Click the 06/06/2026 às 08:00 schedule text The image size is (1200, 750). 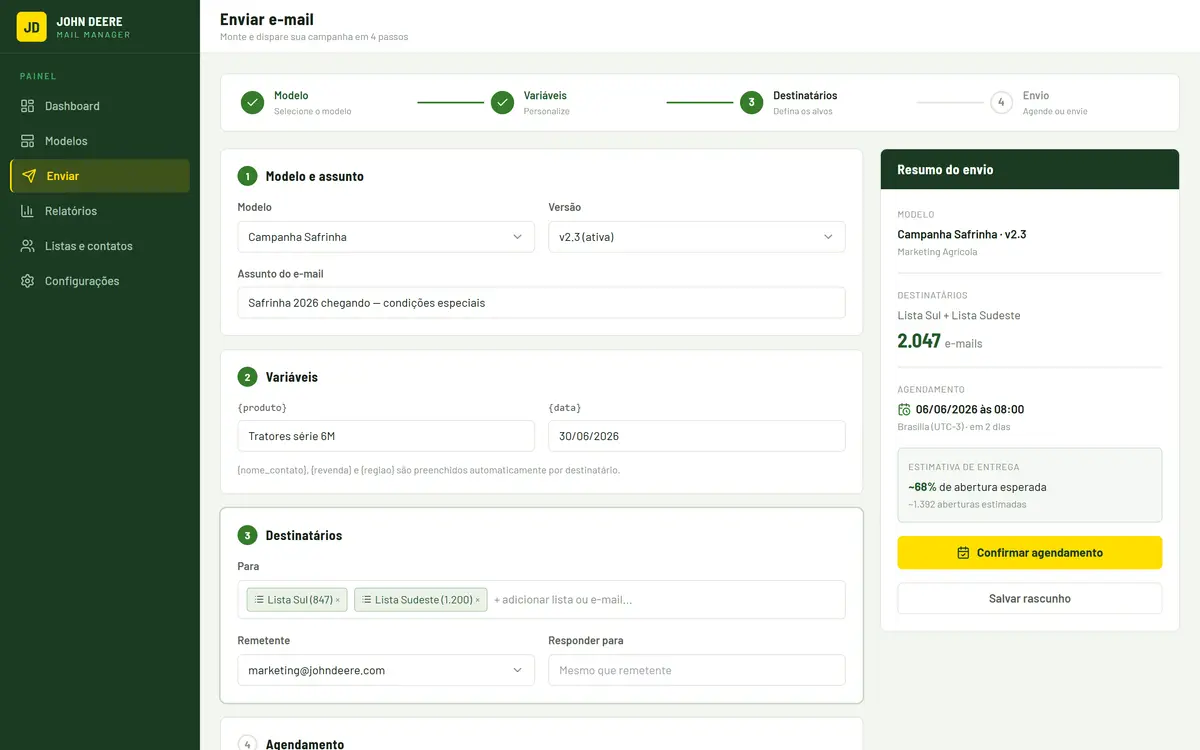pyautogui.click(x=970, y=409)
